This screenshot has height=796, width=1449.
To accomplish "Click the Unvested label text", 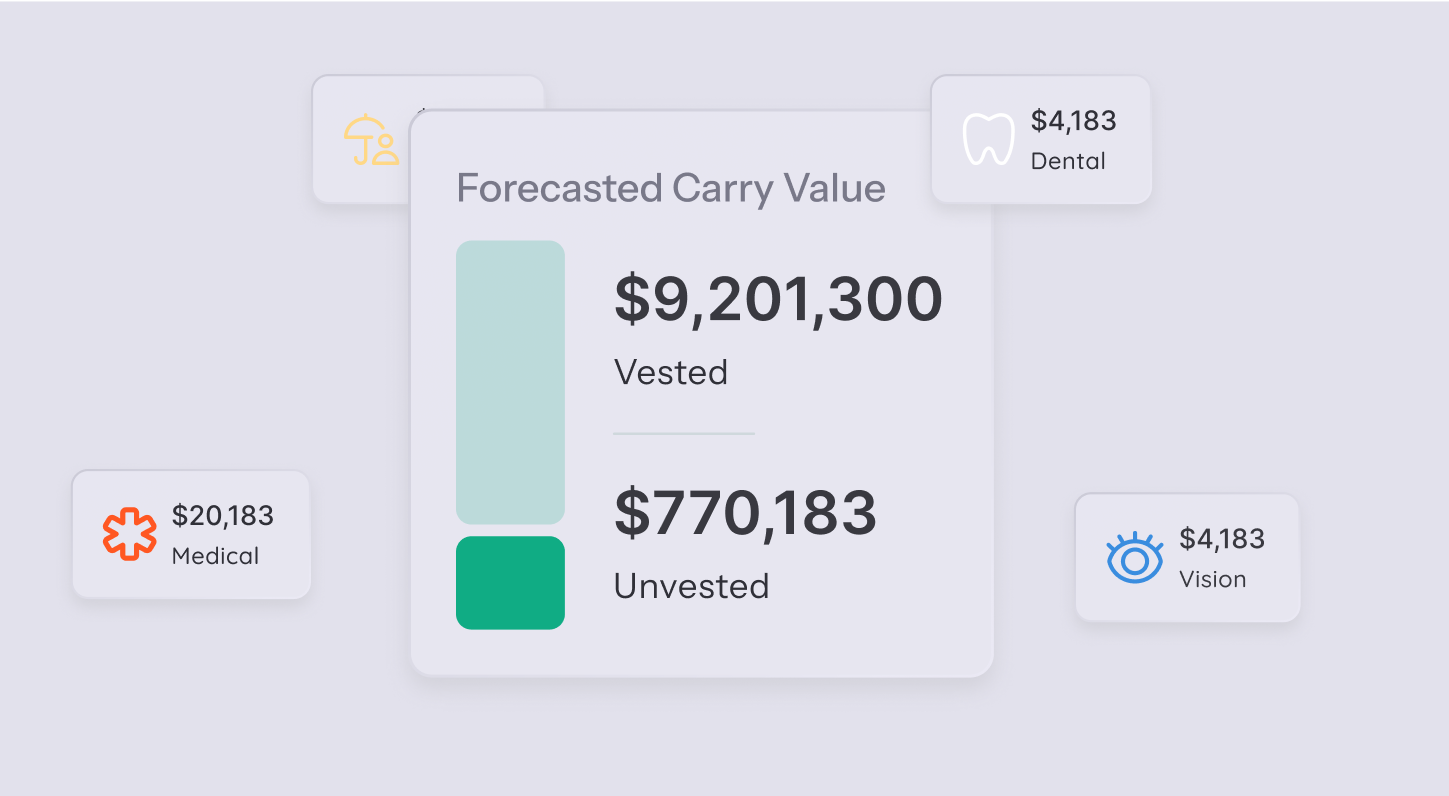I will point(691,585).
